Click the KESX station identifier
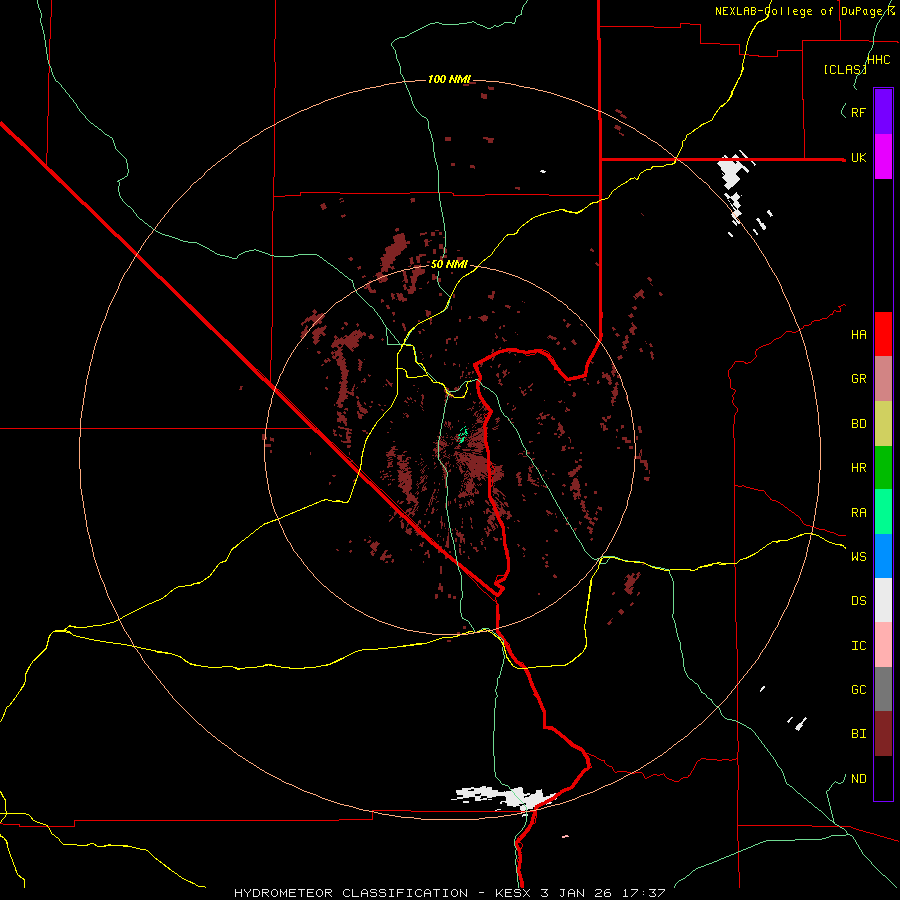 click(514, 893)
